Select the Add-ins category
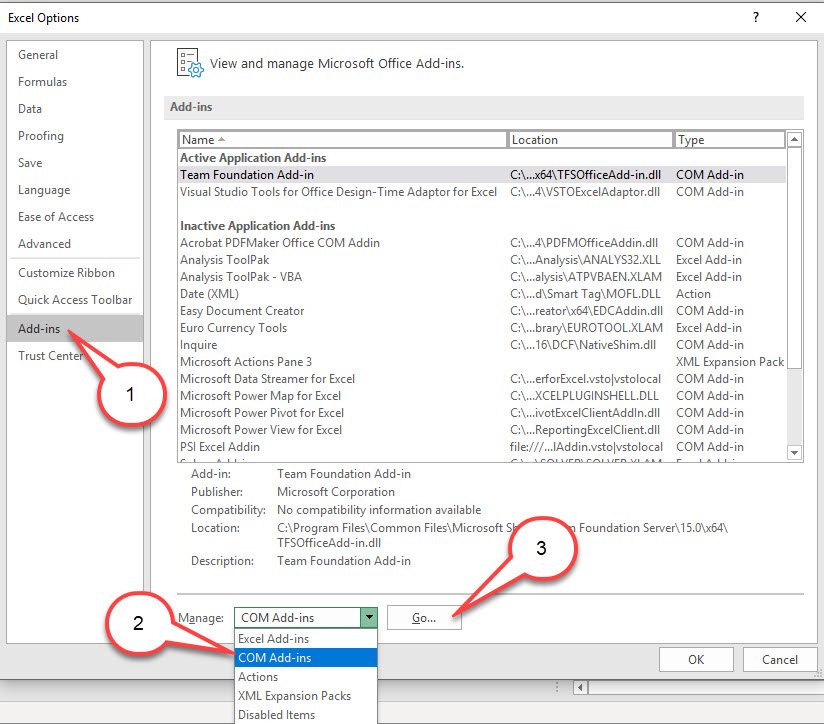Viewport: 824px width, 724px height. tap(75, 329)
